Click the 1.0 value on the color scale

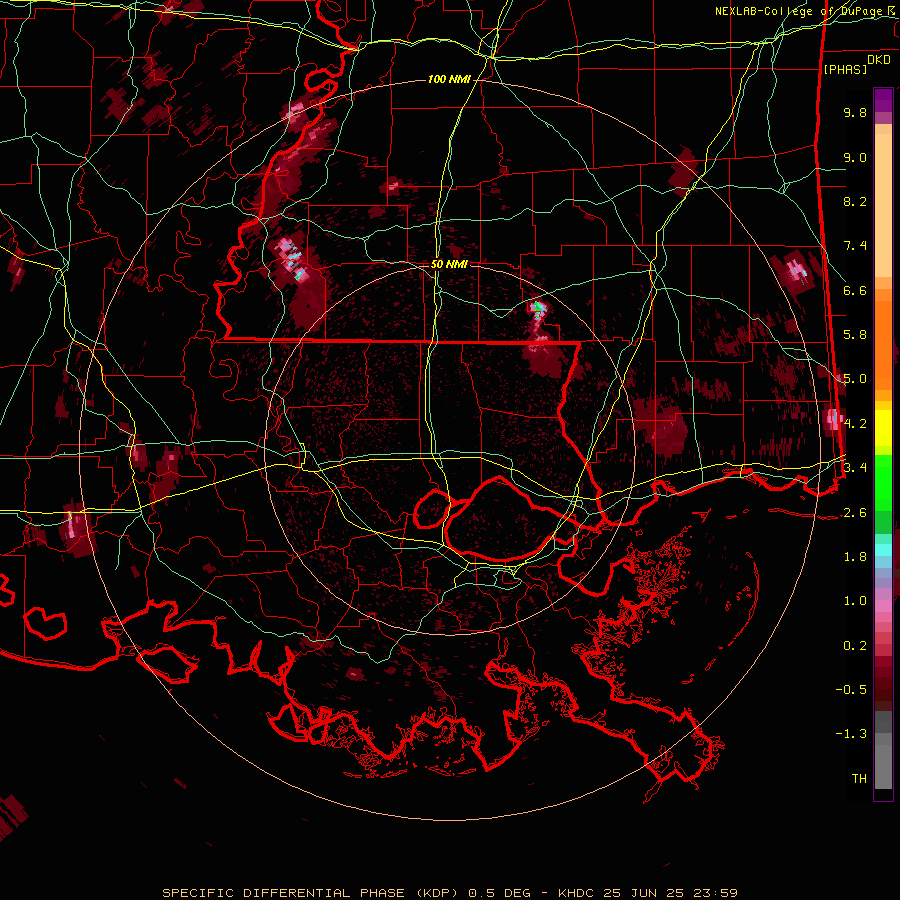coord(855,601)
